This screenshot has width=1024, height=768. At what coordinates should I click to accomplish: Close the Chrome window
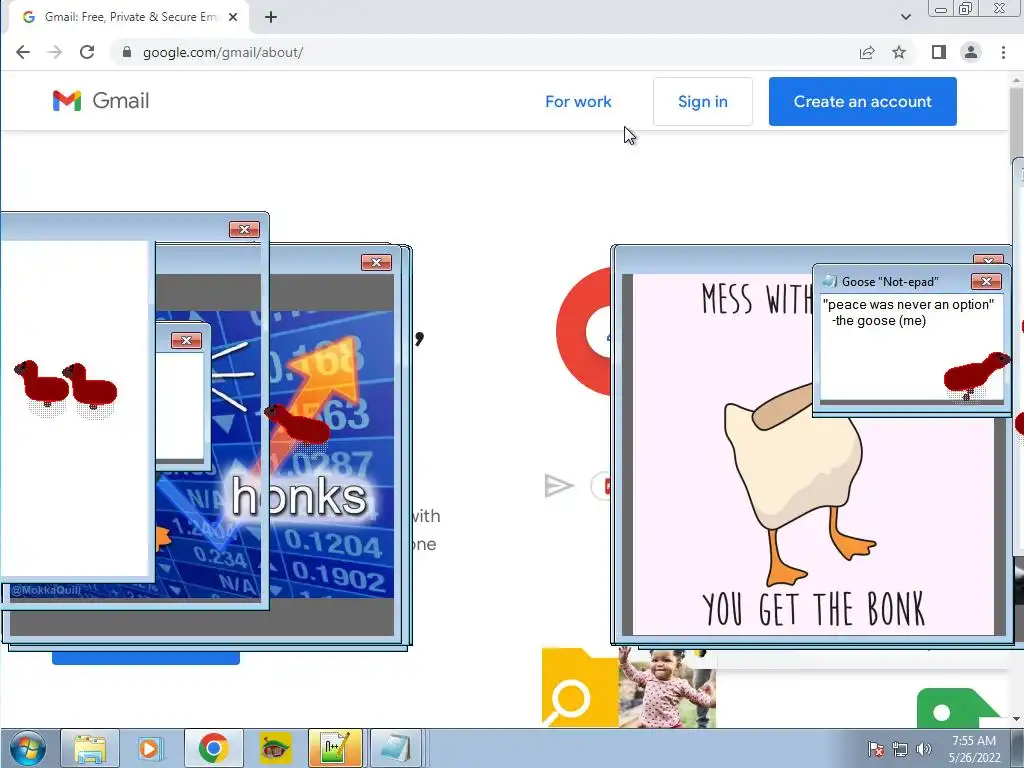1000,9
